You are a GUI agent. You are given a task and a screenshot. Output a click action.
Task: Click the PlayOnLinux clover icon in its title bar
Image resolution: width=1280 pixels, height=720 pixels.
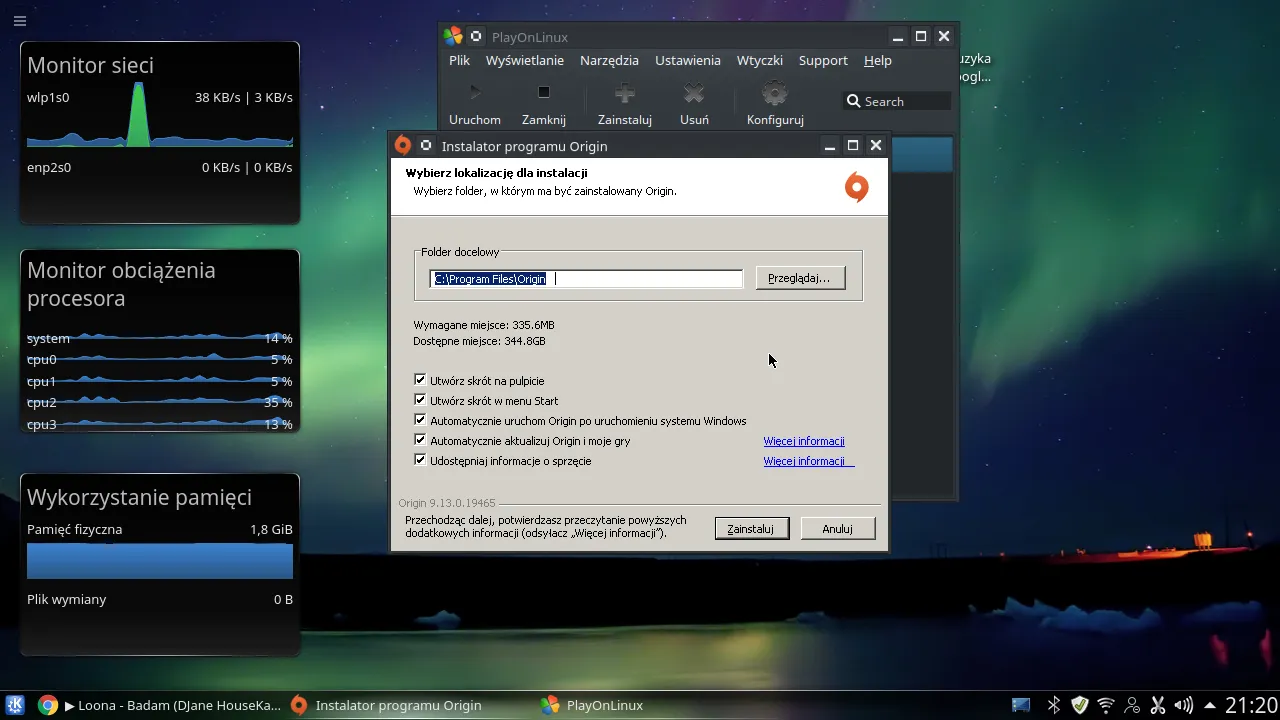(453, 36)
